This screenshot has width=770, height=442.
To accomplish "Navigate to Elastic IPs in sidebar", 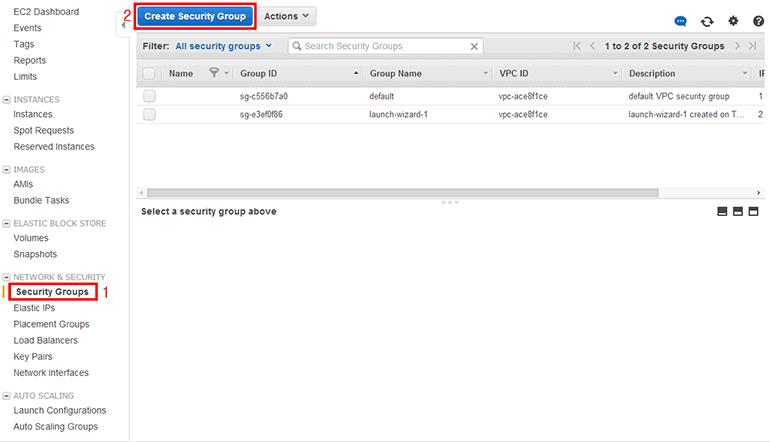I will tap(34, 308).
